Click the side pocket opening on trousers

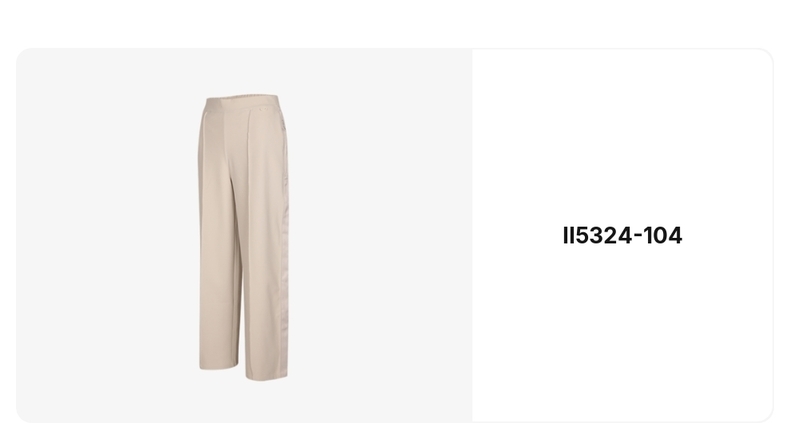pos(284,126)
